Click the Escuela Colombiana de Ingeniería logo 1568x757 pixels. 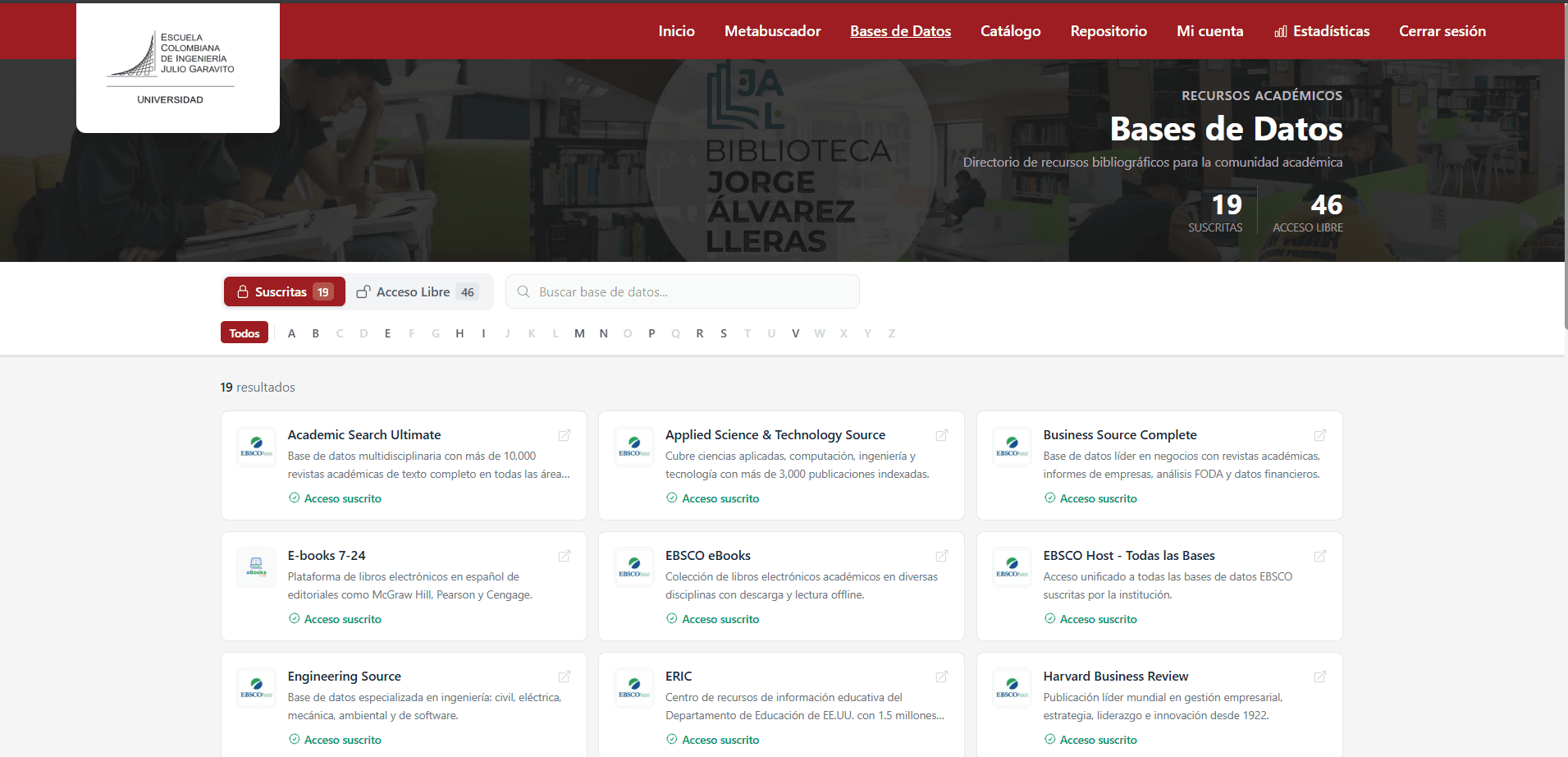177,67
